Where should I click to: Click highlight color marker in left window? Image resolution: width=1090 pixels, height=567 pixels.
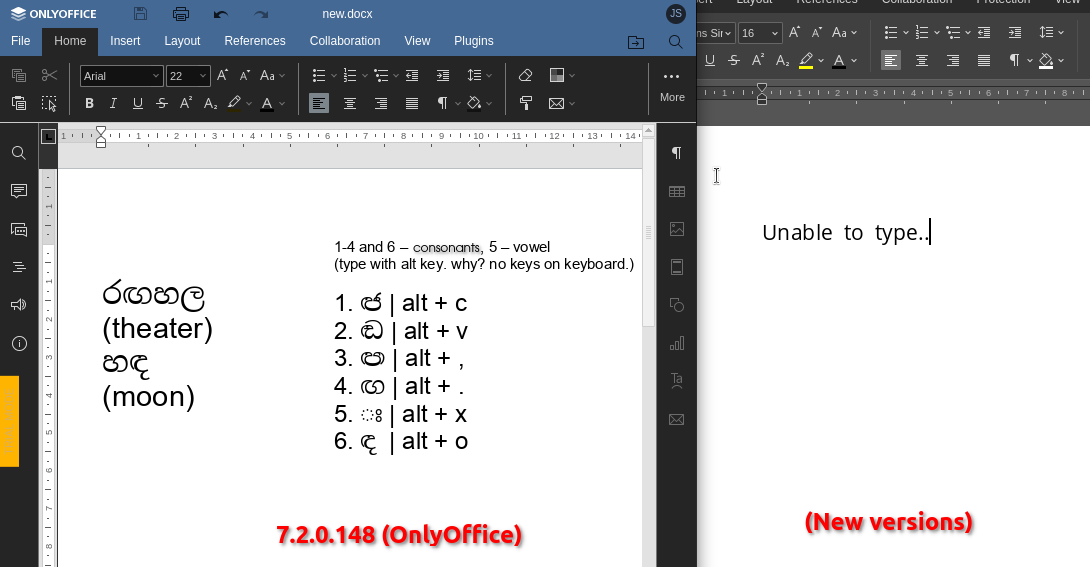(x=234, y=104)
